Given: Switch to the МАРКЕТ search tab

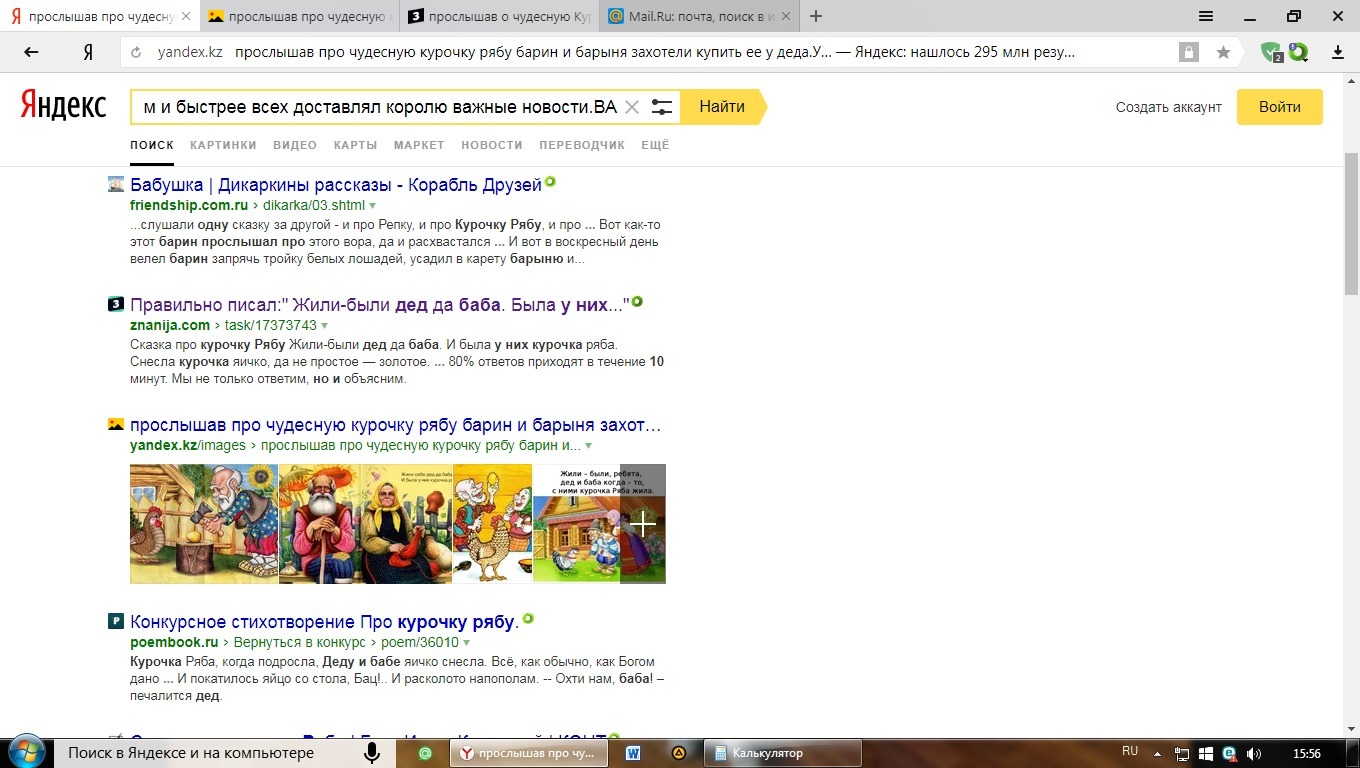Looking at the screenshot, I should pyautogui.click(x=419, y=145).
